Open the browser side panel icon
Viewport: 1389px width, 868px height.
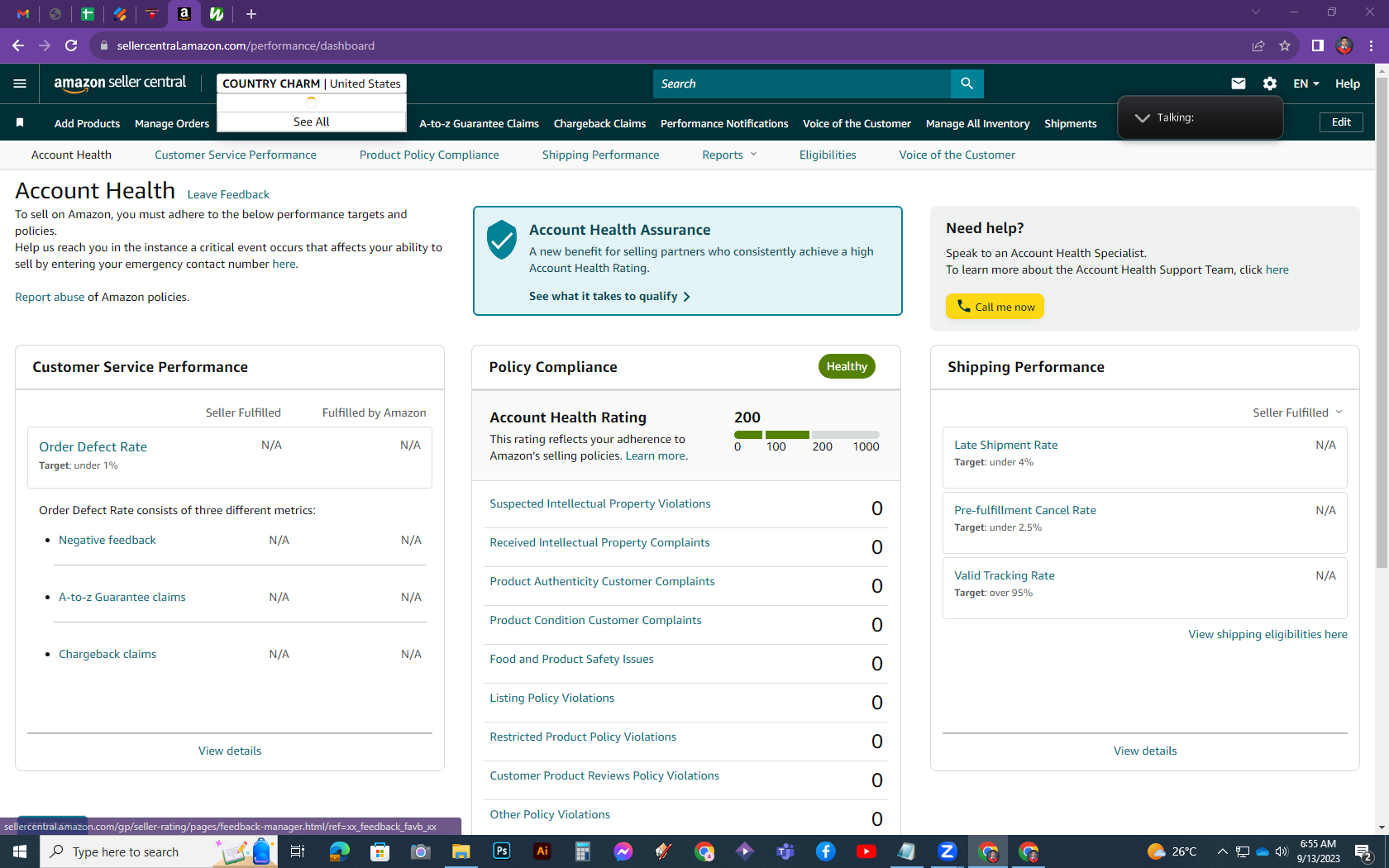tap(1318, 45)
